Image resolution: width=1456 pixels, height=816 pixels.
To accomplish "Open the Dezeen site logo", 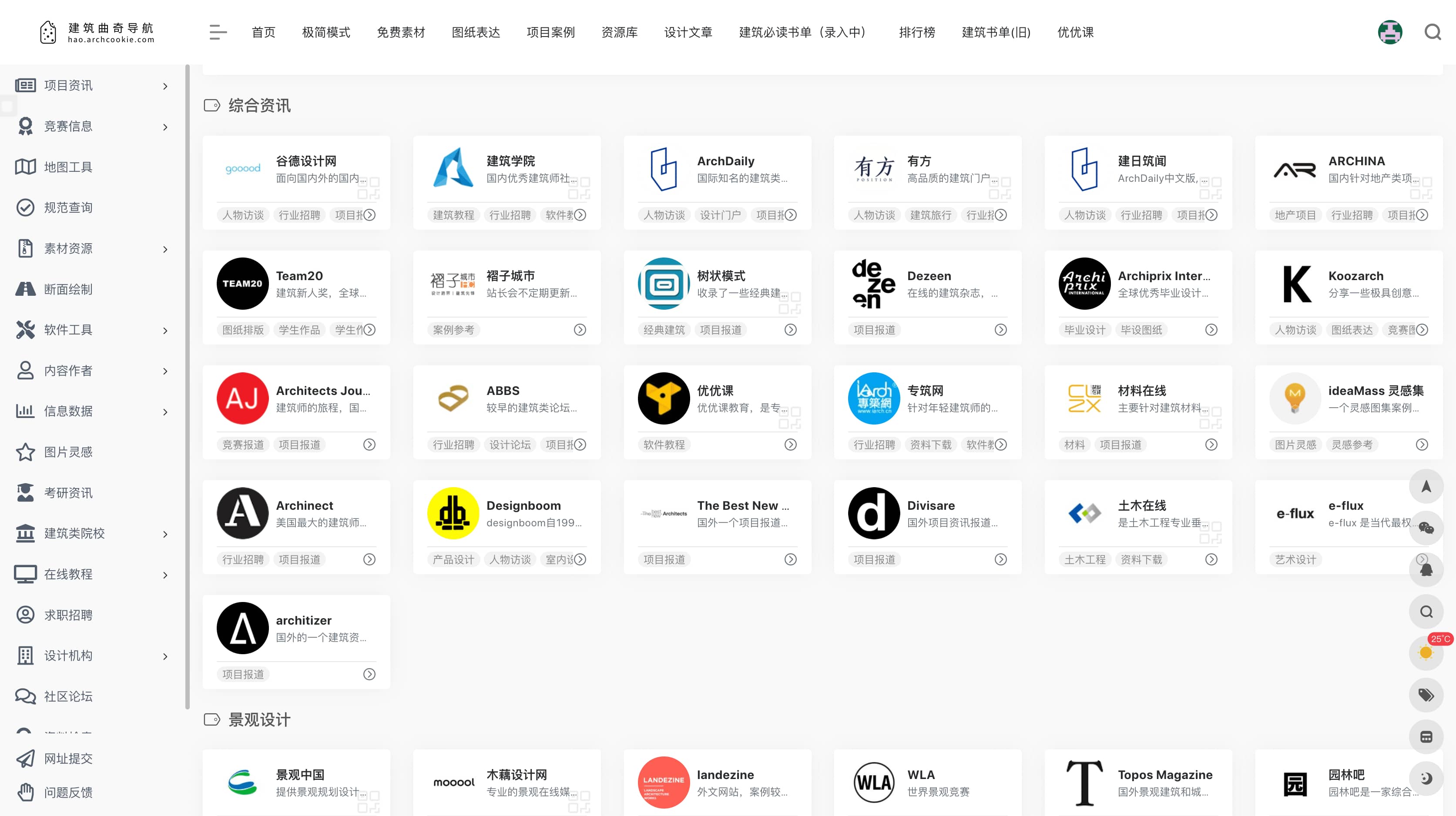I will coord(873,284).
